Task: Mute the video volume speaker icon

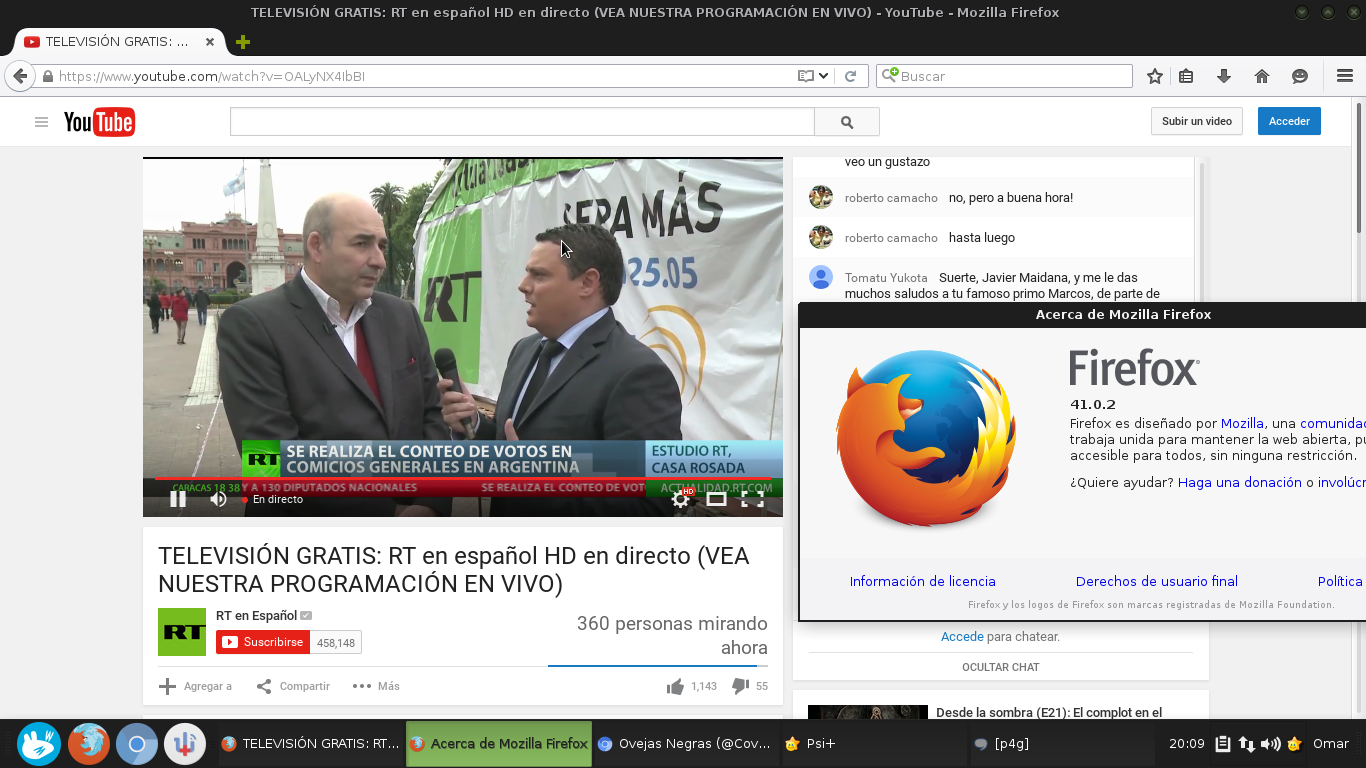Action: [218, 499]
